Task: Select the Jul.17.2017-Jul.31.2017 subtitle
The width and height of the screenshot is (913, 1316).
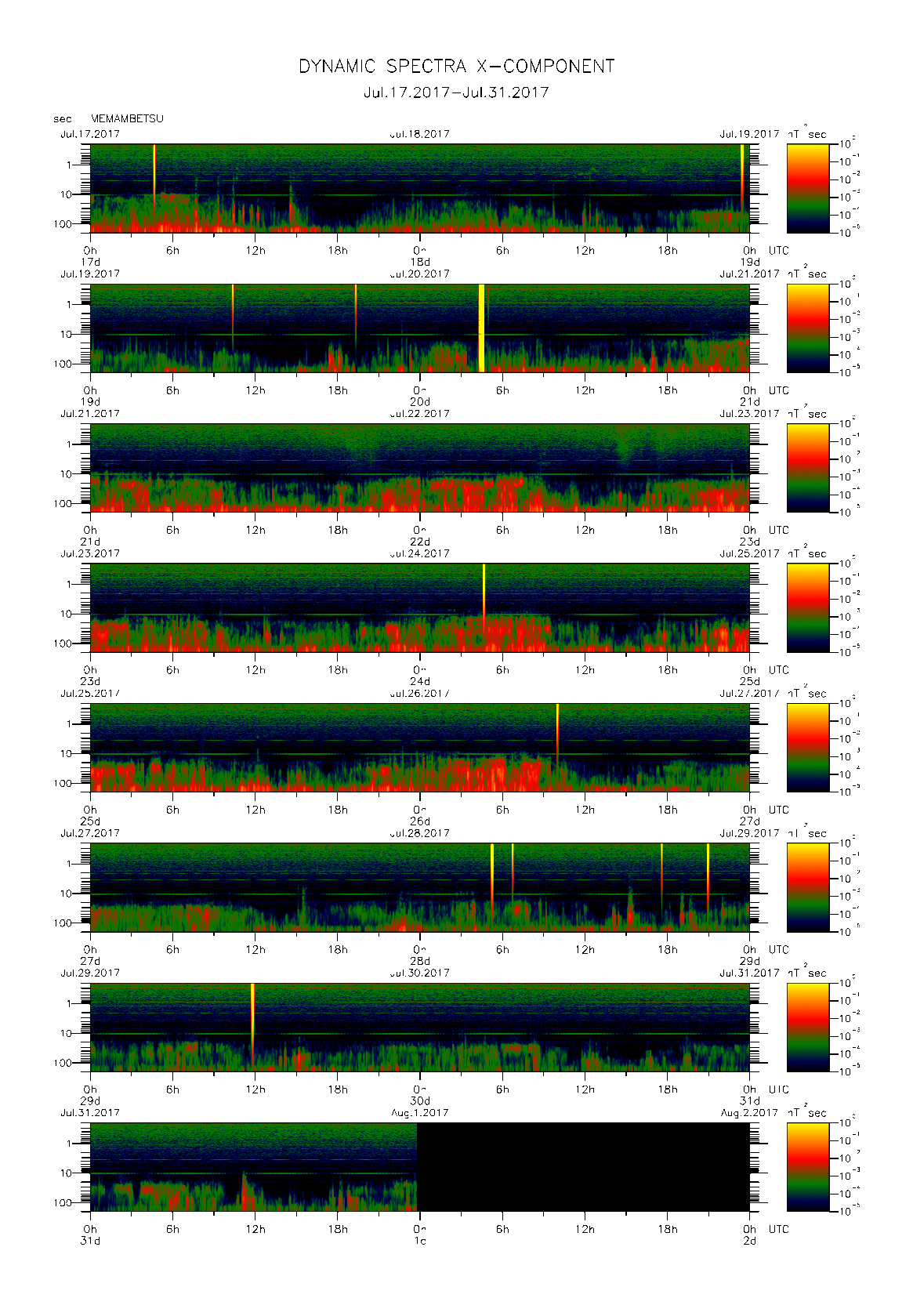Action: click(x=456, y=92)
